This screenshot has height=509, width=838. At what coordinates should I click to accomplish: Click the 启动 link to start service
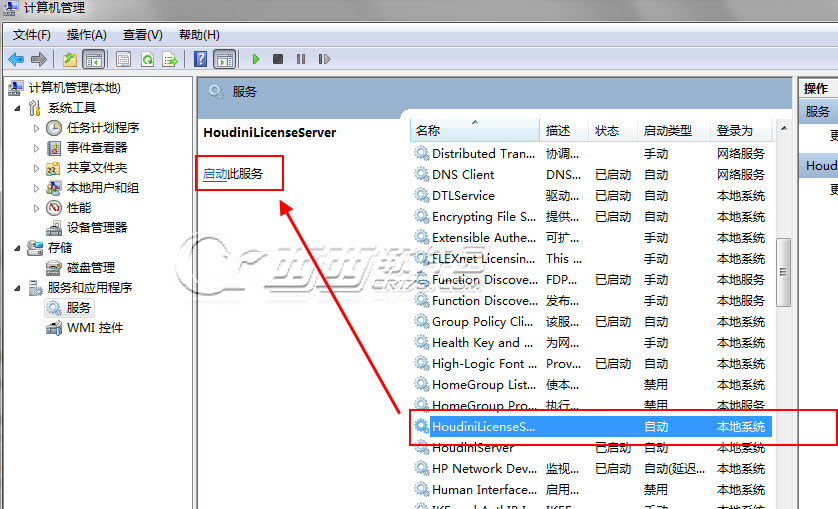(215, 174)
